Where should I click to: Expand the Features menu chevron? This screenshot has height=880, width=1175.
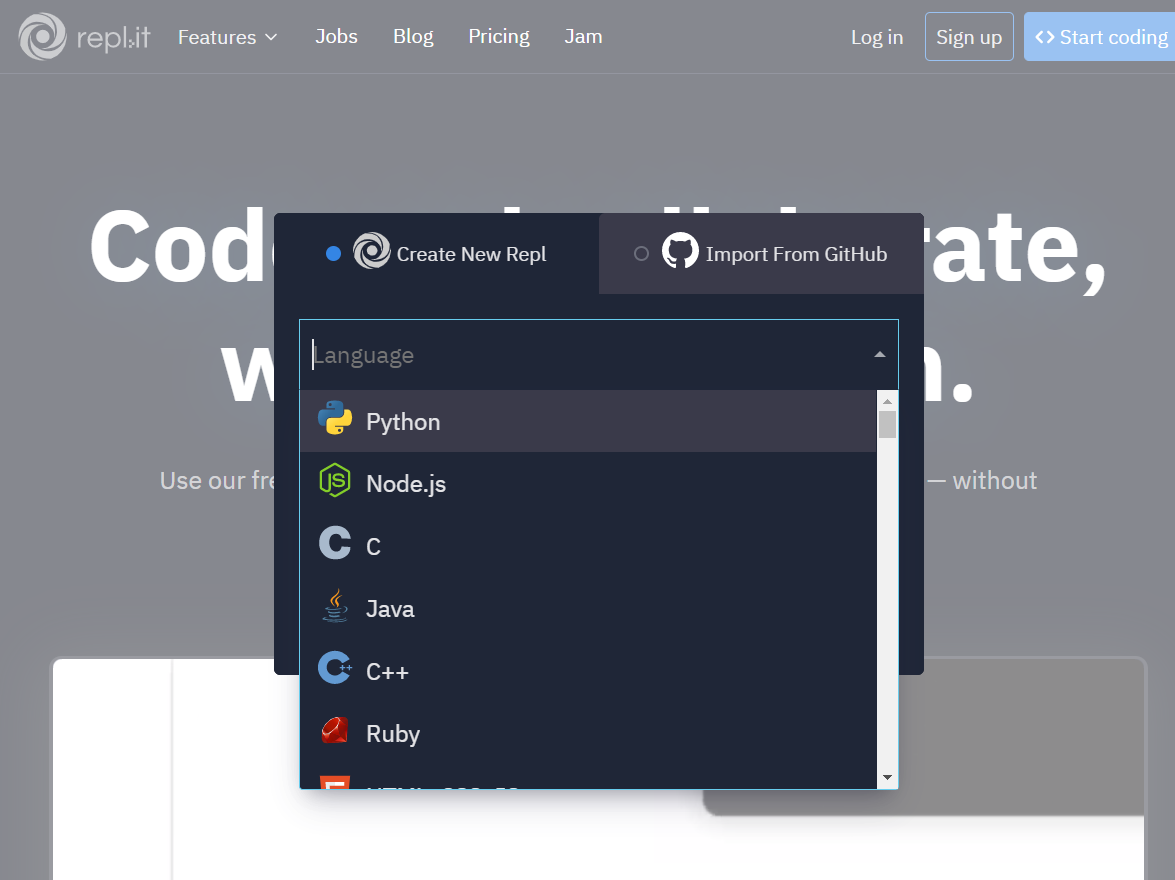[x=271, y=37]
